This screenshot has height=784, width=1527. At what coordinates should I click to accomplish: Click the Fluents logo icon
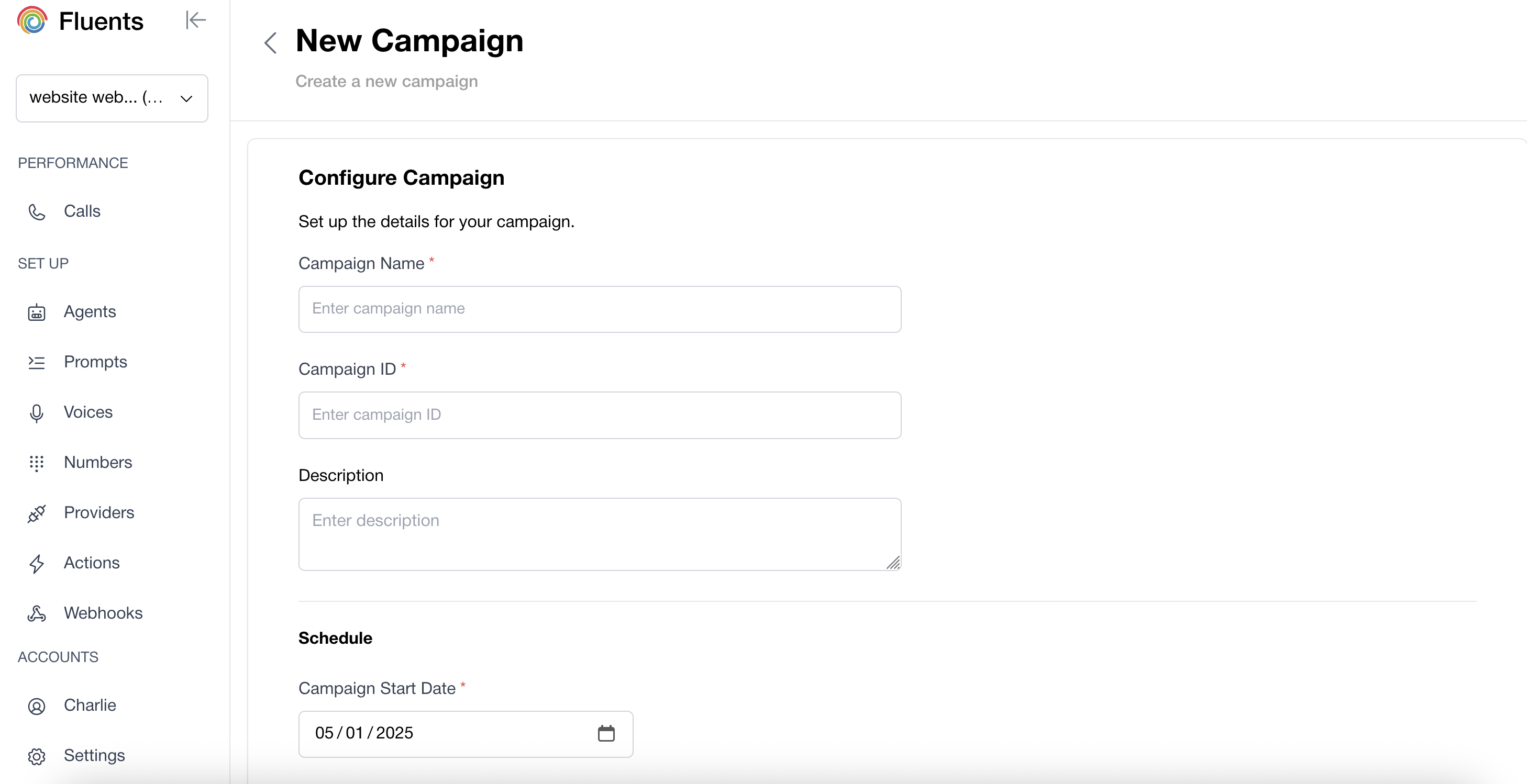[32, 21]
